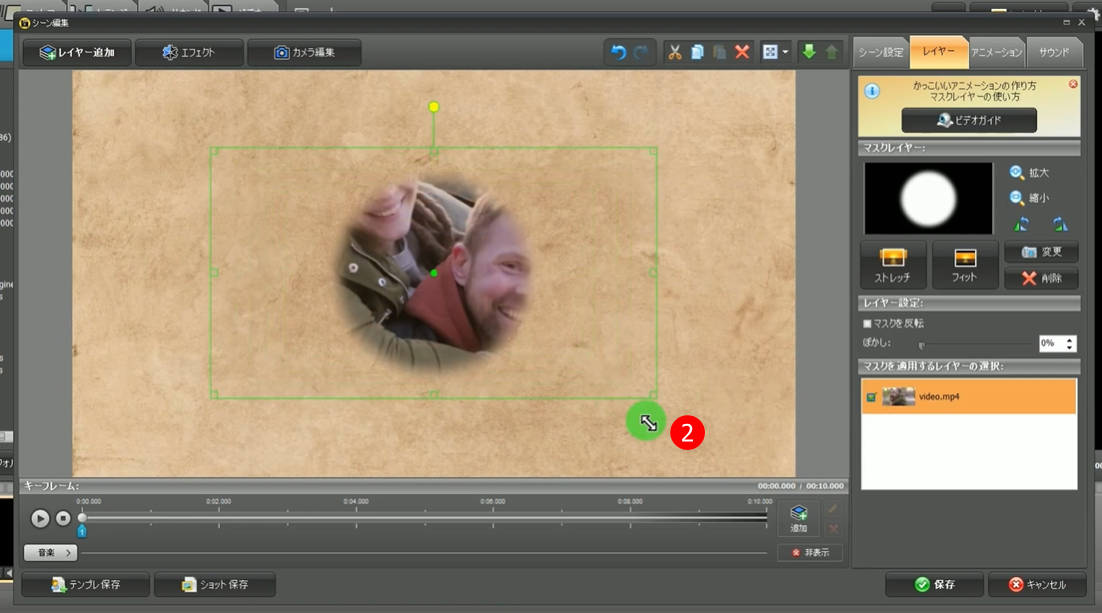Uncheck the video.mp4 layer checkbox
Image resolution: width=1102 pixels, height=613 pixels.
[871, 397]
